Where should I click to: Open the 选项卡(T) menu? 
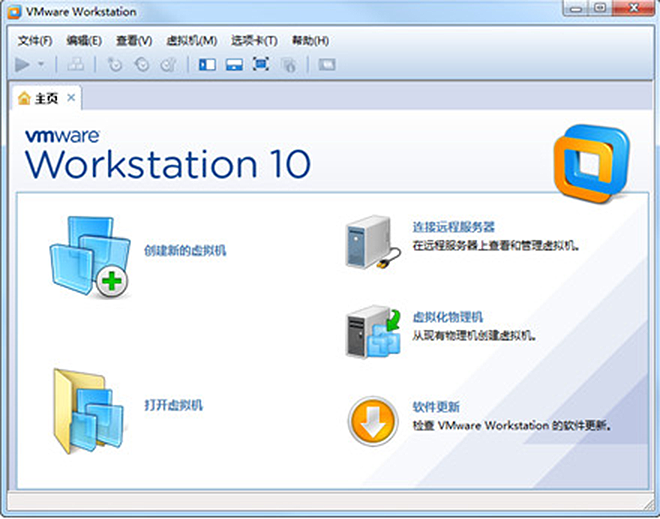[254, 41]
